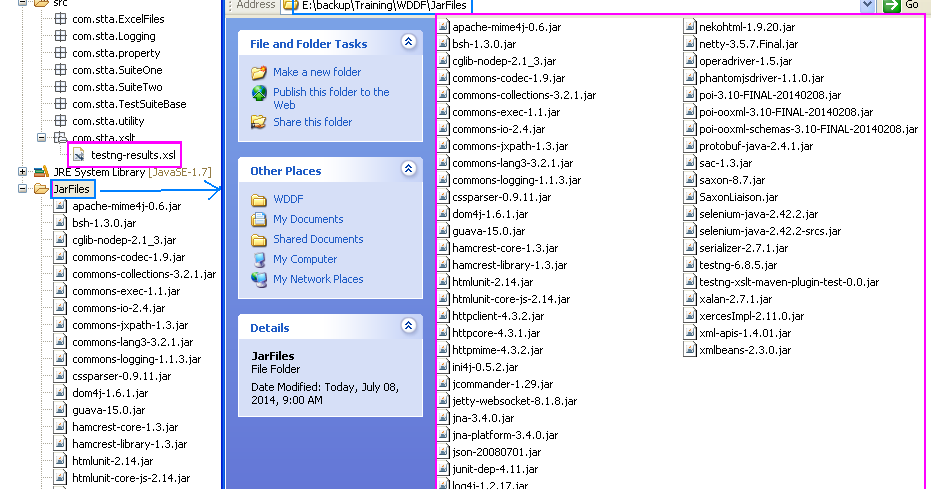Collapse the Details panel
This screenshot has width=931, height=489.
[x=408, y=326]
